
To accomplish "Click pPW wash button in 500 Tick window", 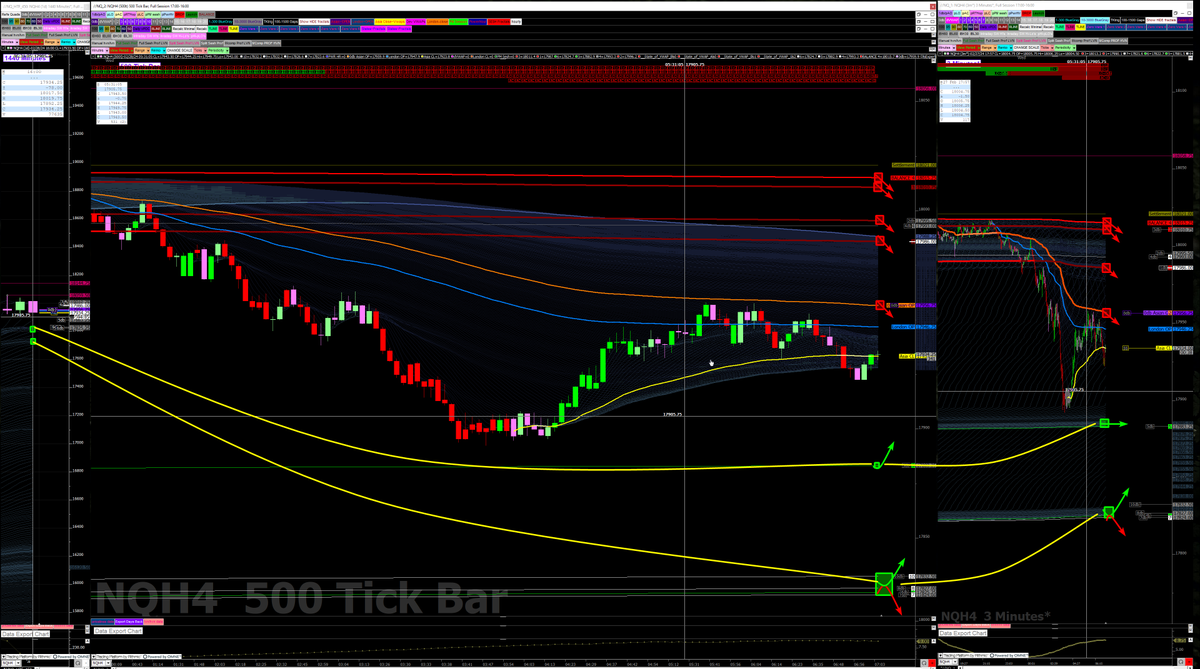I will pyautogui.click(x=153, y=14).
